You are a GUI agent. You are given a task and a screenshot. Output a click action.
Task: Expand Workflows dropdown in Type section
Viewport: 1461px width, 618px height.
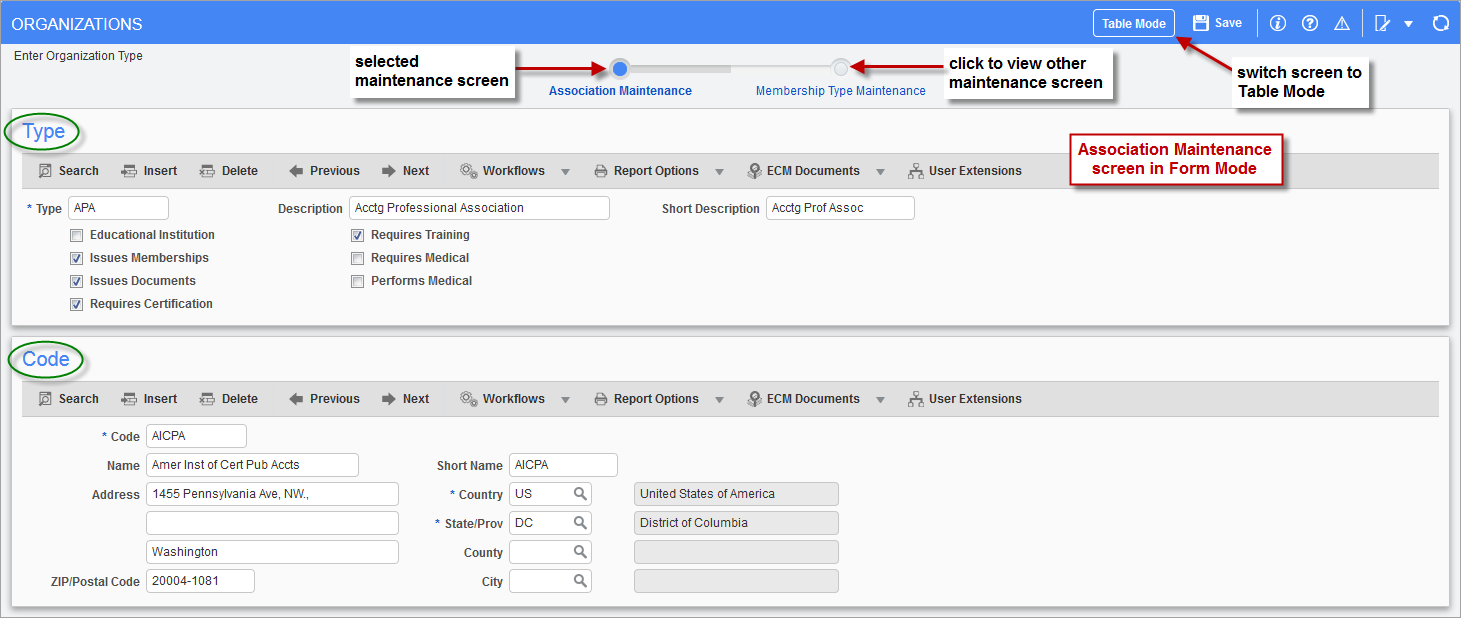click(x=565, y=171)
